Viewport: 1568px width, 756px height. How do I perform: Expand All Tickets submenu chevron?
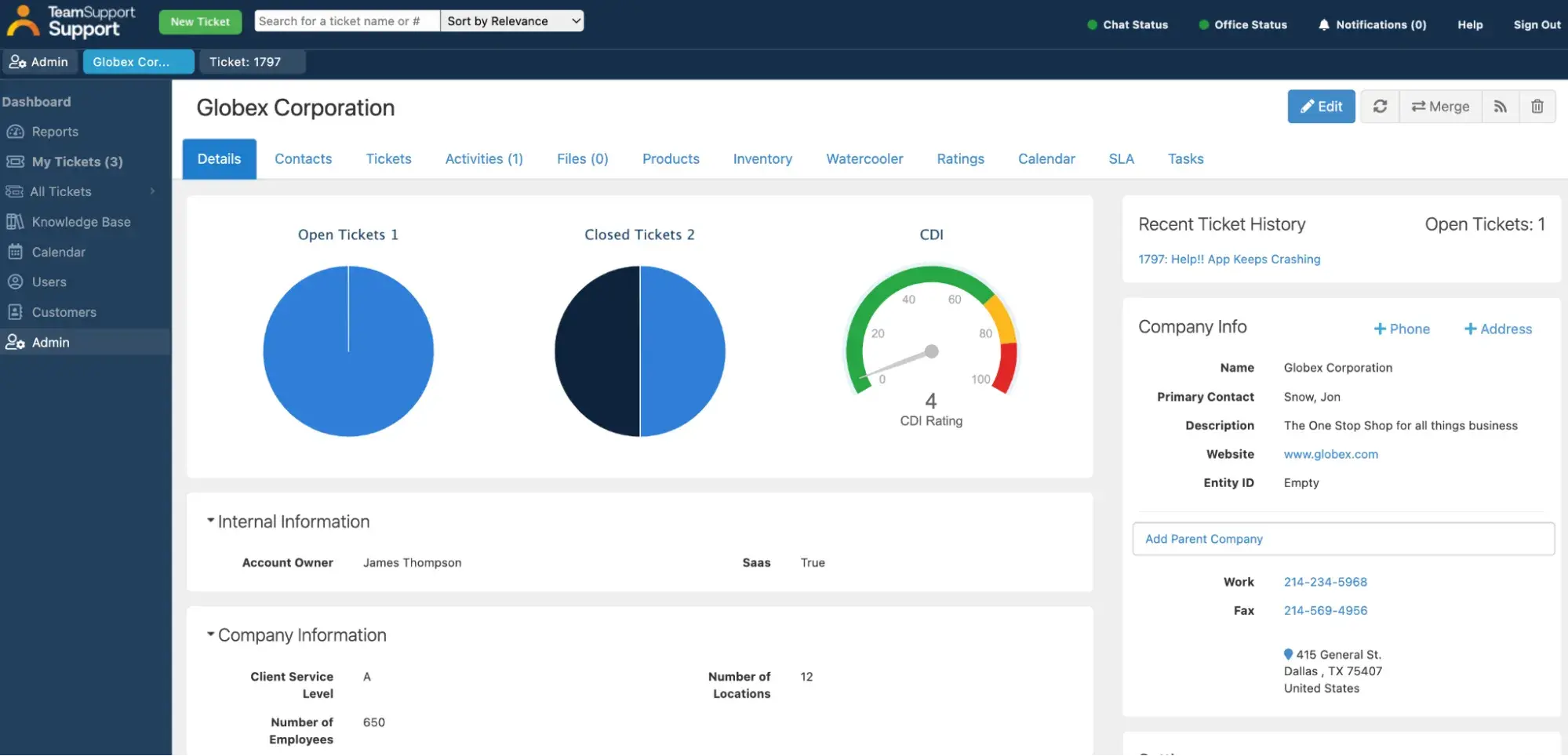pos(152,191)
